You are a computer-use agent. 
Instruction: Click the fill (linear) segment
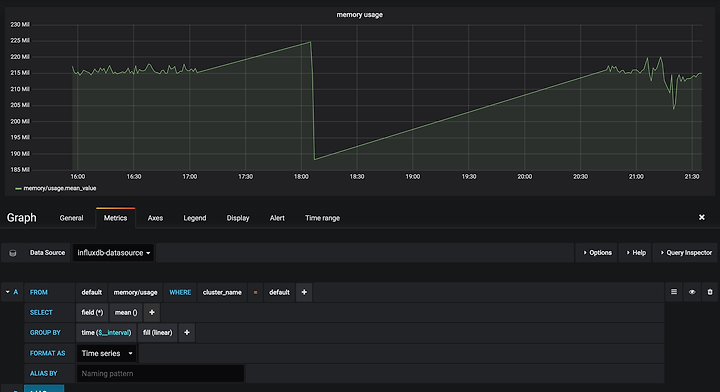[x=158, y=332]
